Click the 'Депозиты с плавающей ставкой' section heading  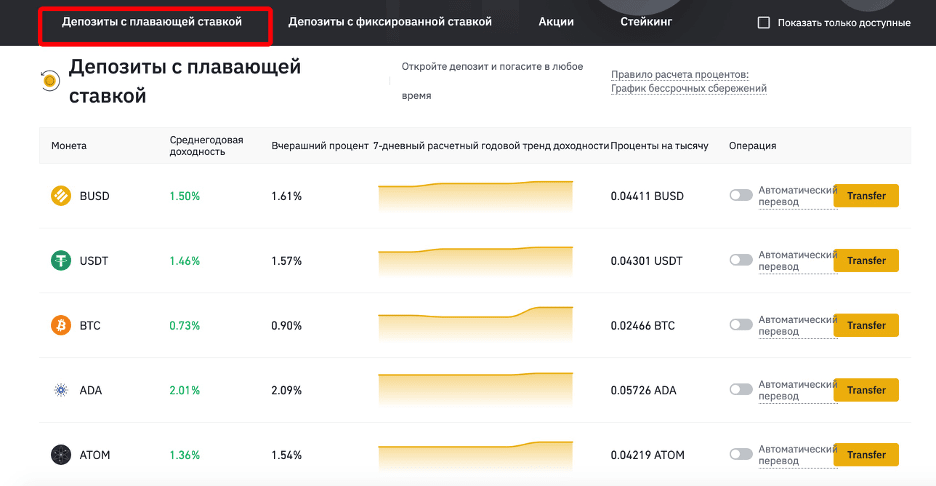click(x=184, y=81)
